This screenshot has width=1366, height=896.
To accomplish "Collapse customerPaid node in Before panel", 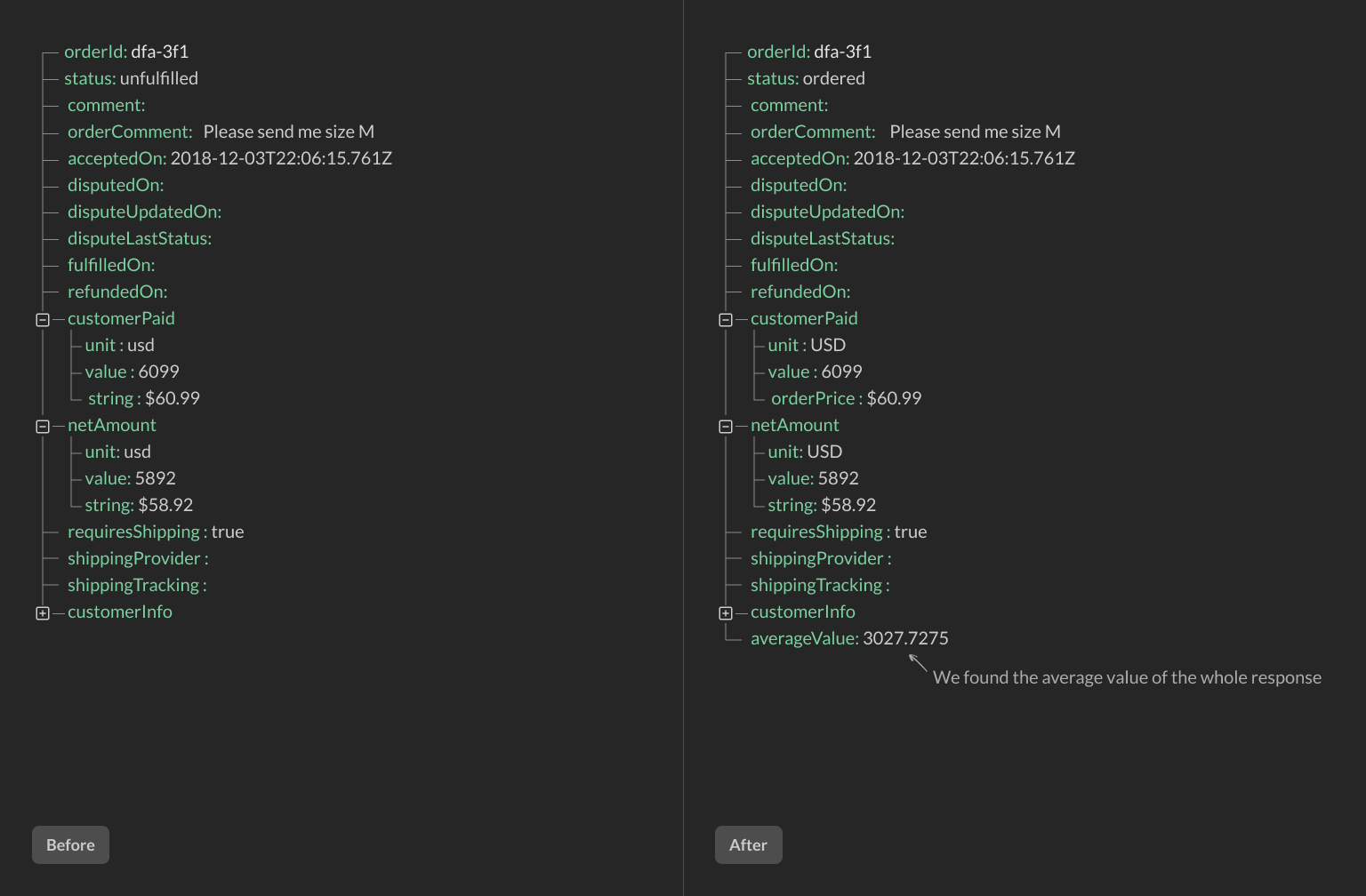I will coord(43,320).
